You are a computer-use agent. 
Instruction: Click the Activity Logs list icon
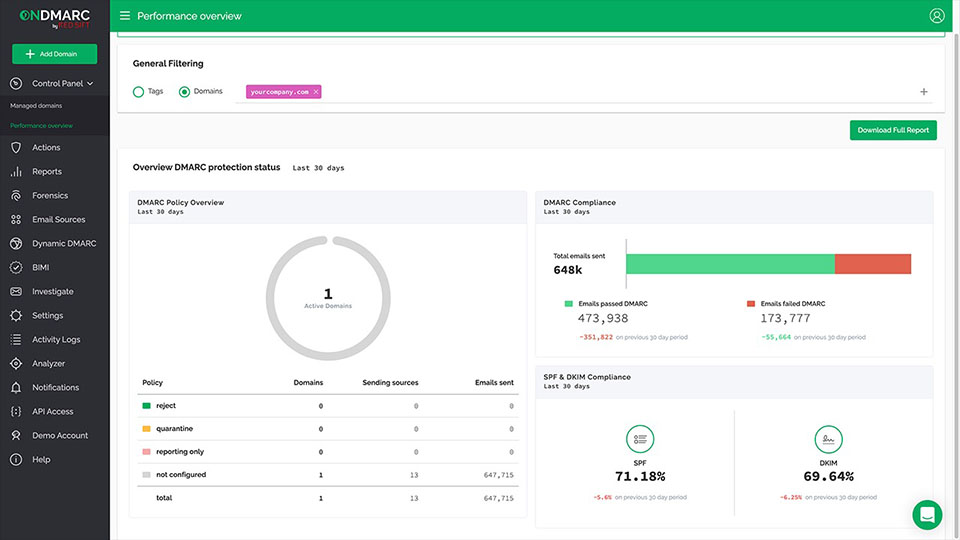point(16,339)
